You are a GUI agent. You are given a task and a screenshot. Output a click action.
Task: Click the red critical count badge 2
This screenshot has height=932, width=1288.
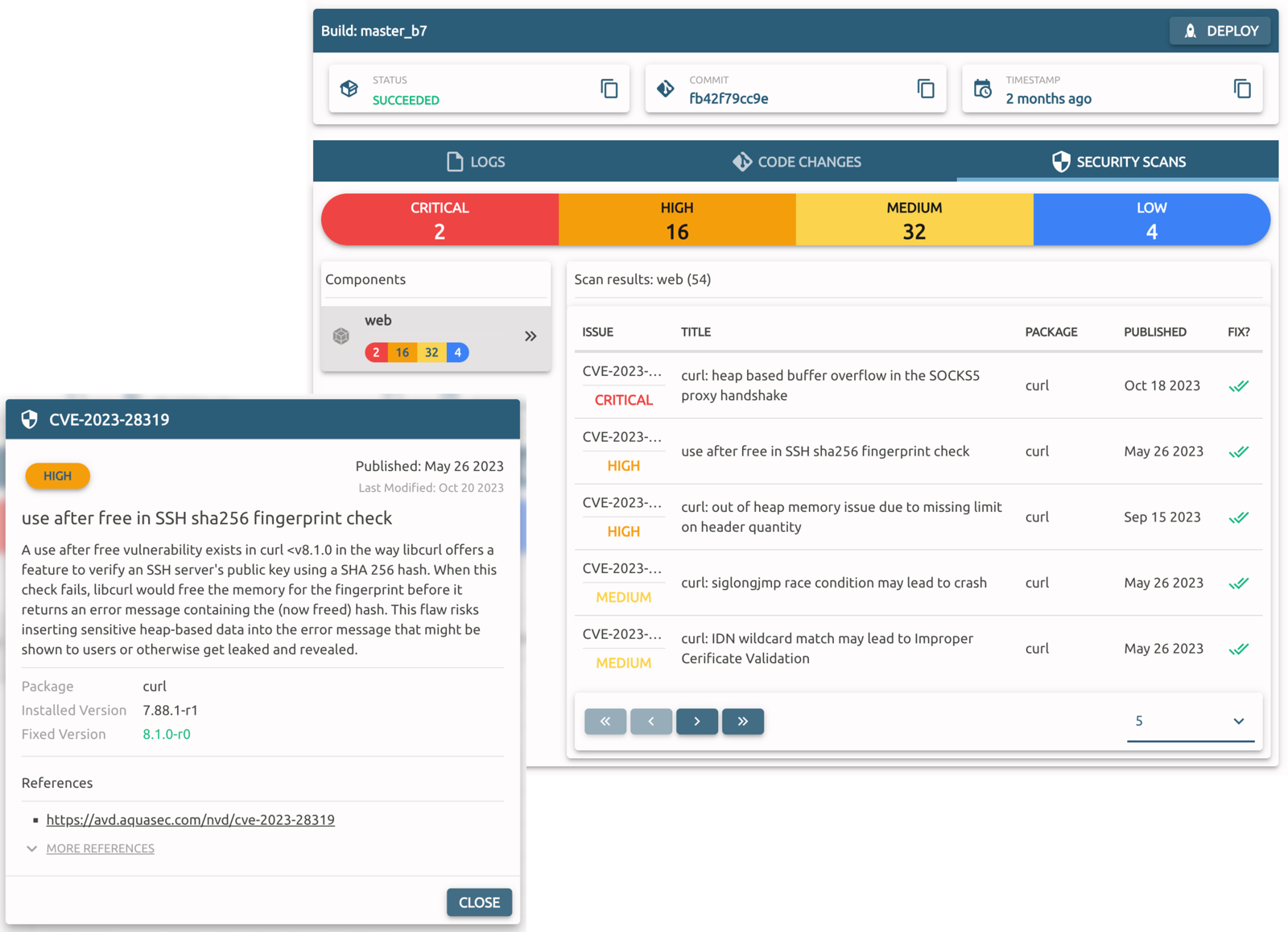[376, 353]
